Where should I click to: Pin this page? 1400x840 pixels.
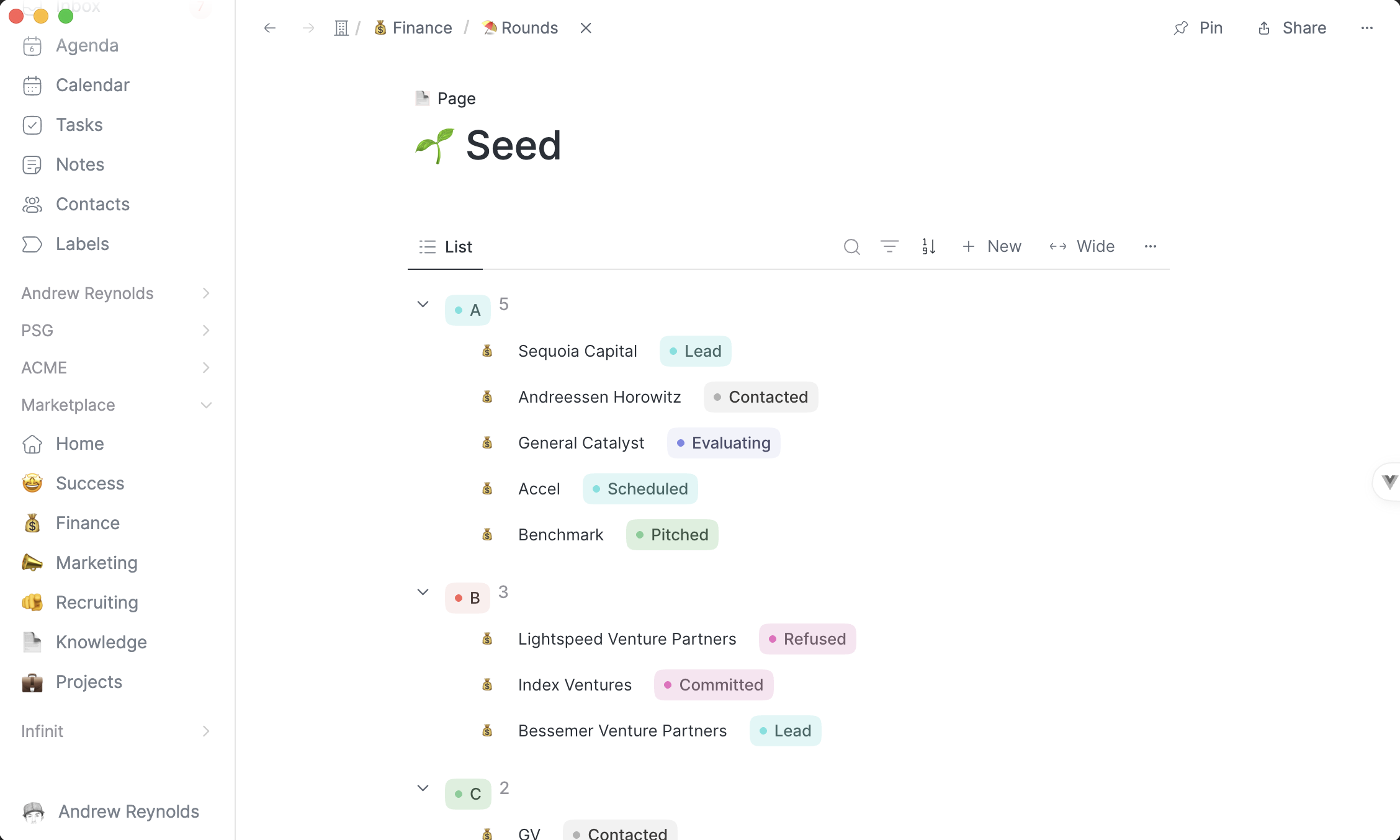pos(1198,28)
